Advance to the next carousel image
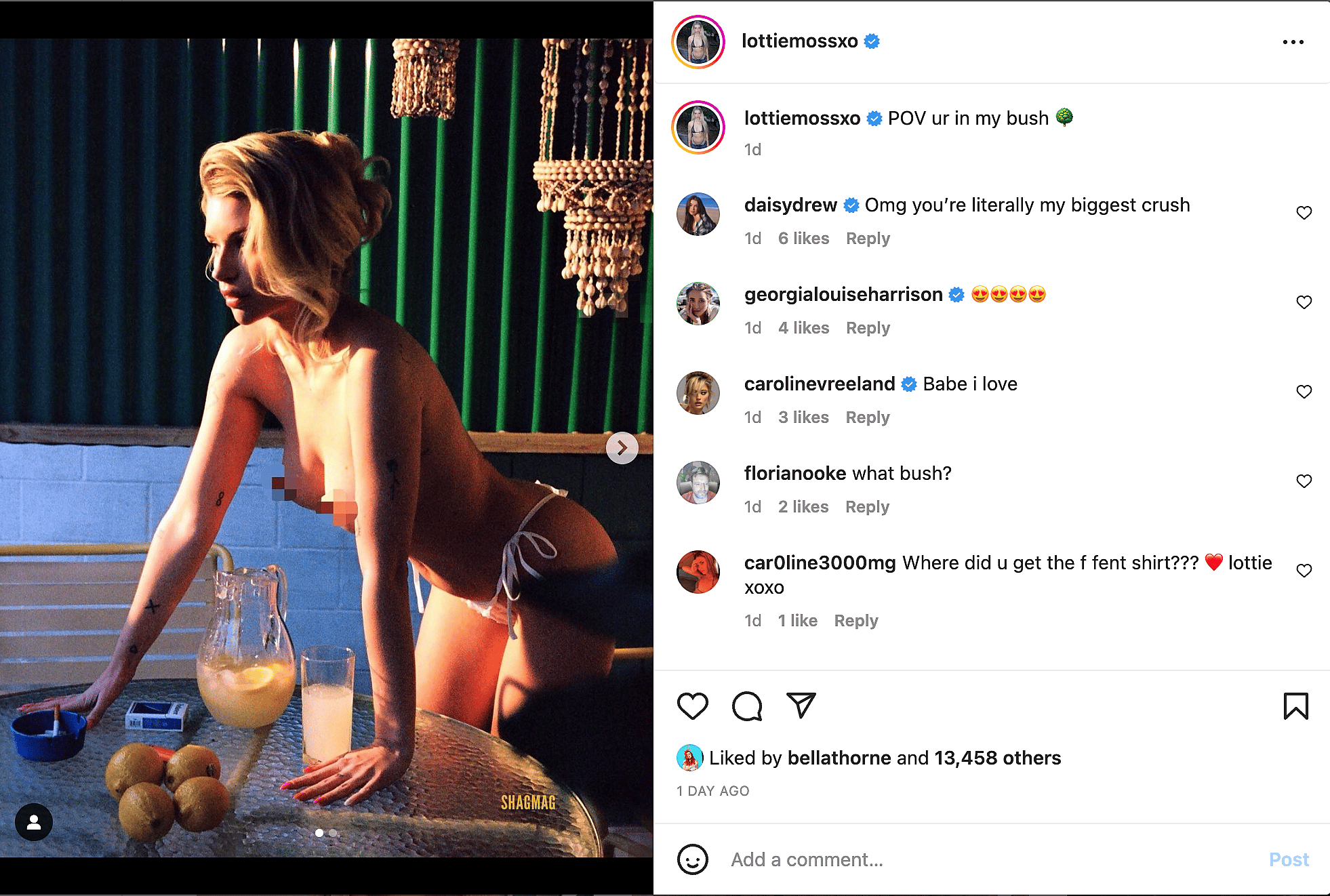The image size is (1330, 896). point(622,447)
